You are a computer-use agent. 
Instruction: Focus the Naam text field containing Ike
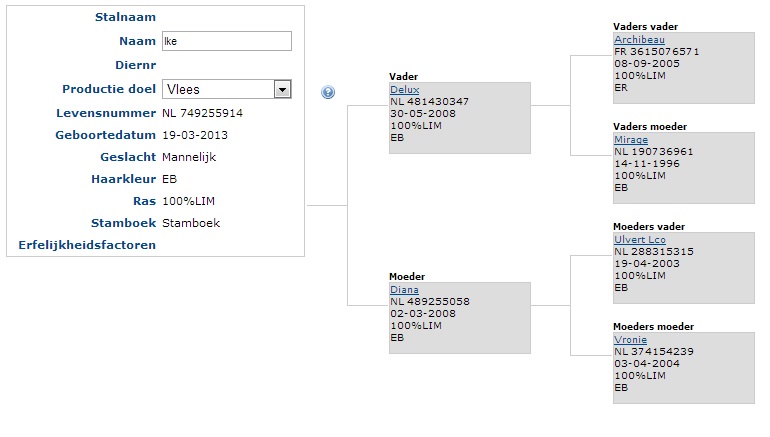(227, 41)
